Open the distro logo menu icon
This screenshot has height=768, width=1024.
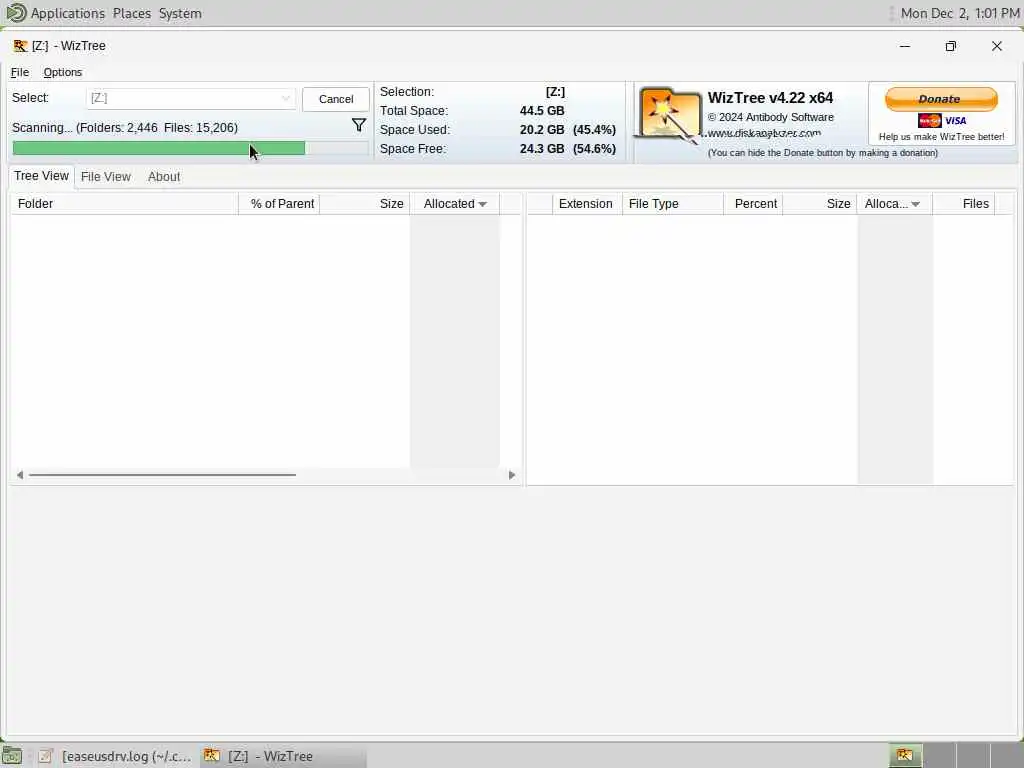[16, 12]
